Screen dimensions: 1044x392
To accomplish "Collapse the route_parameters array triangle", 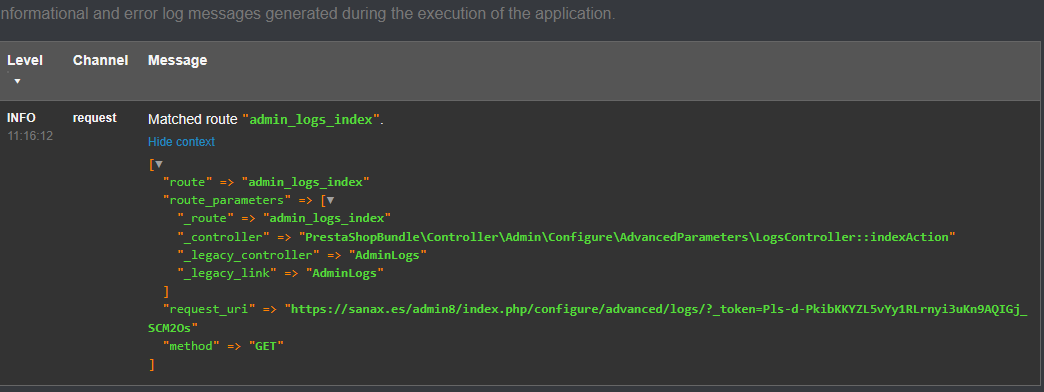I will pos(330,200).
